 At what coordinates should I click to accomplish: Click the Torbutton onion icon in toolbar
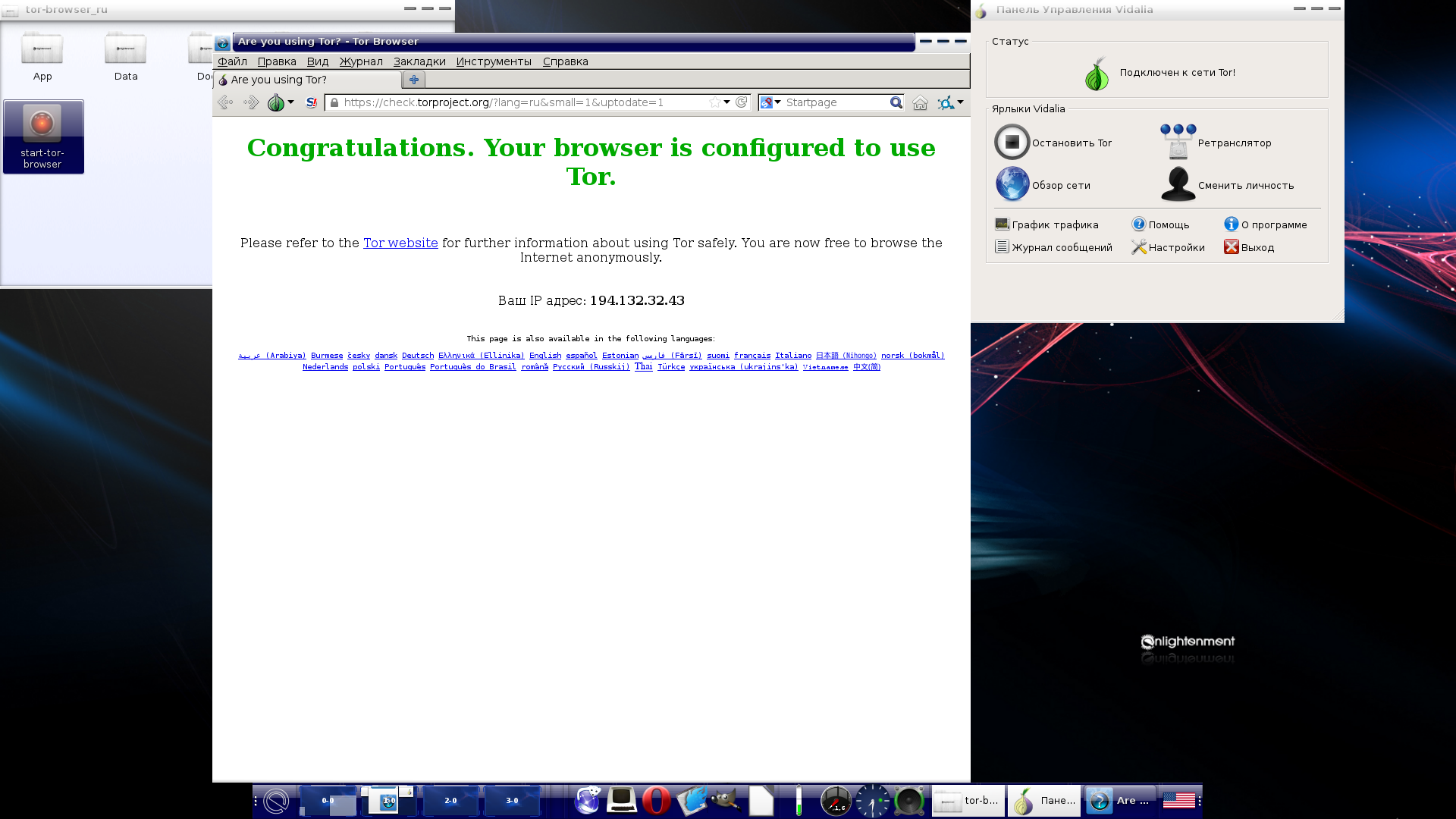click(276, 102)
